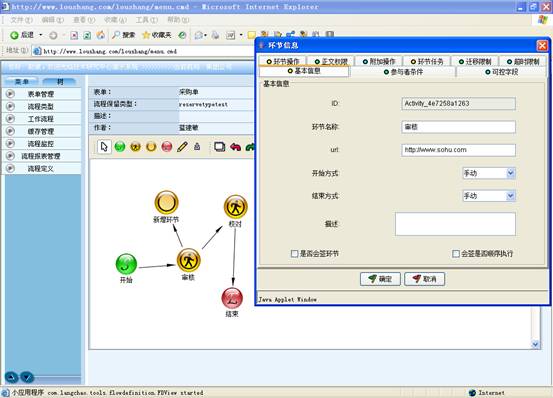Click IE Home icon
Image resolution: width=553 pixels, height=398 pixels.
coord(101,35)
